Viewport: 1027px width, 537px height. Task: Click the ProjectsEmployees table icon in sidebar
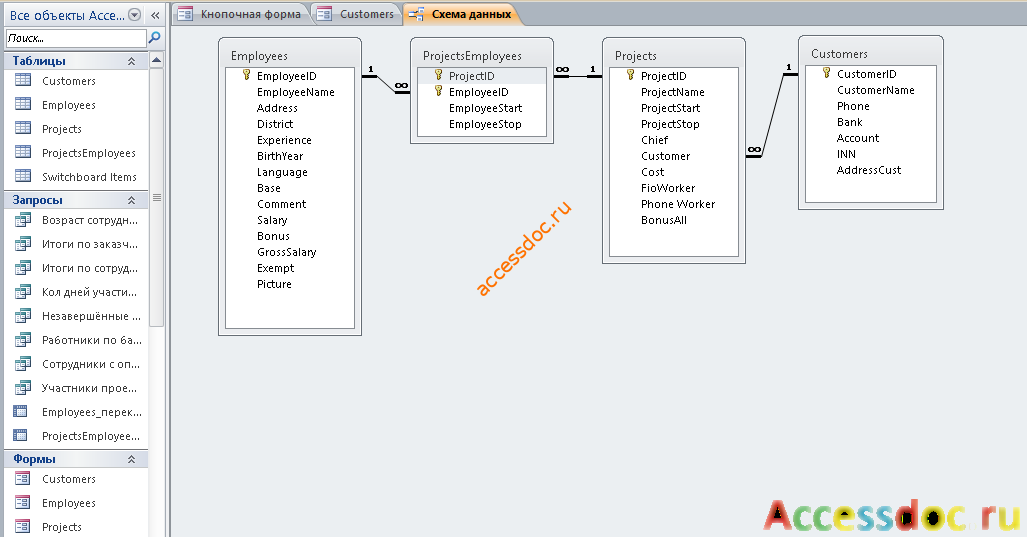pos(23,152)
